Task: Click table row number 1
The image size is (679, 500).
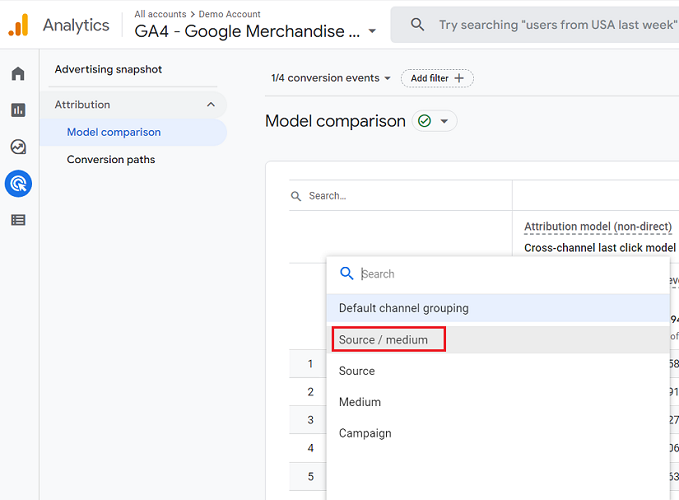Action: 310,364
